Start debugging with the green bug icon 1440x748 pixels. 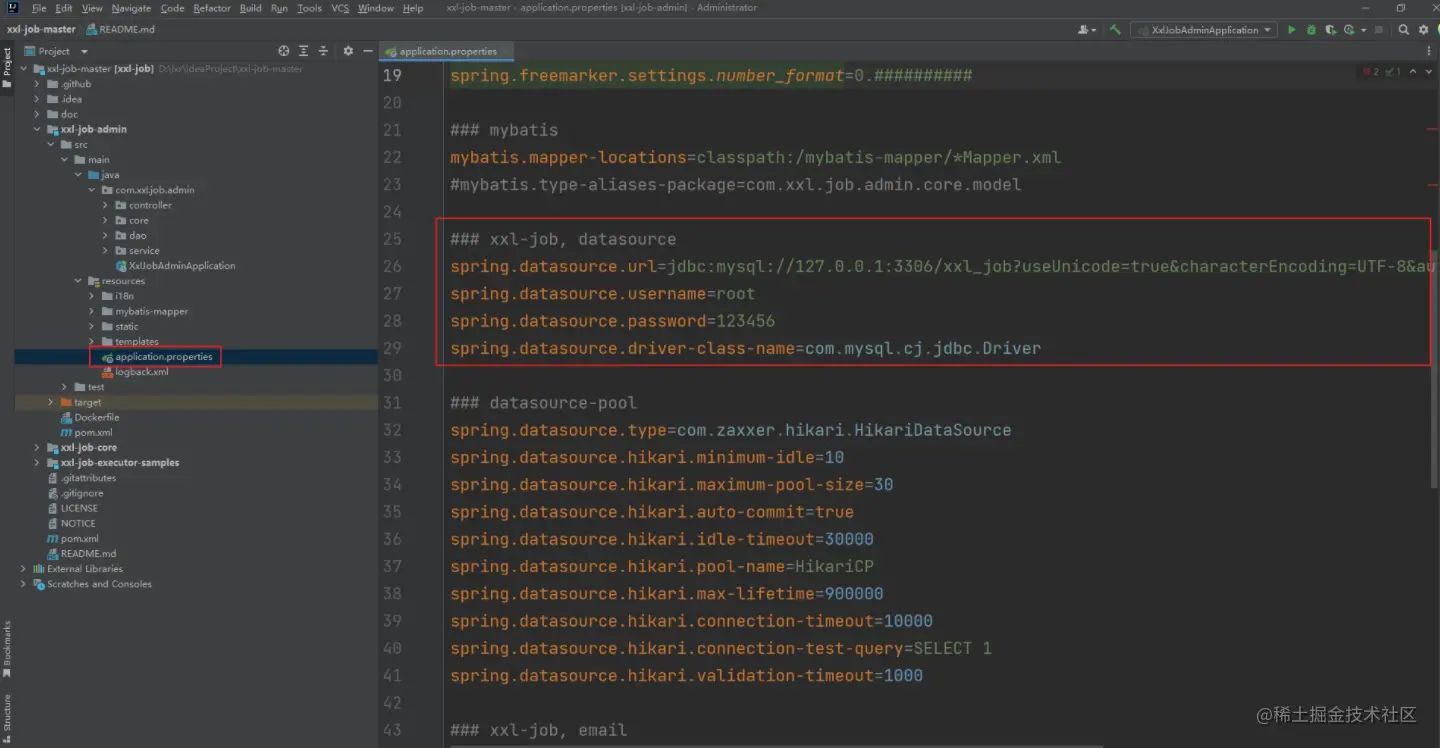tap(1311, 30)
